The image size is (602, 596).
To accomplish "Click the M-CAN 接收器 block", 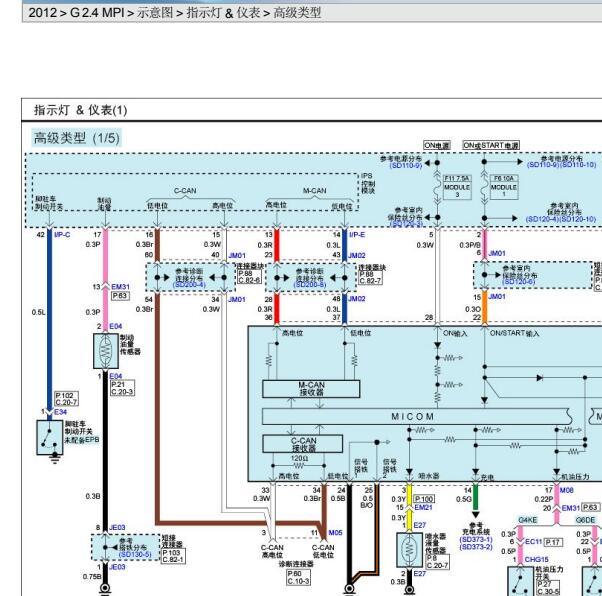I will point(311,389).
